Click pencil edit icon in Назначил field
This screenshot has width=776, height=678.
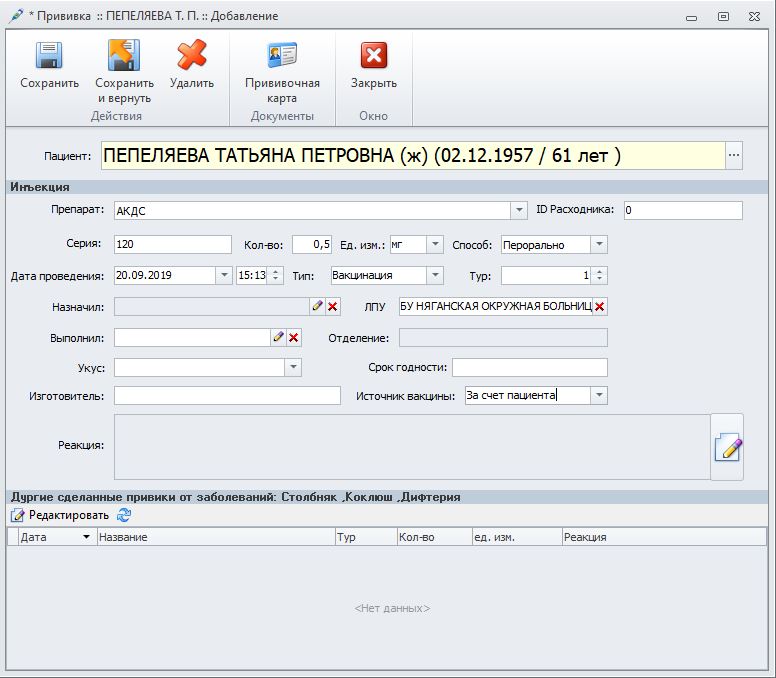tap(317, 306)
